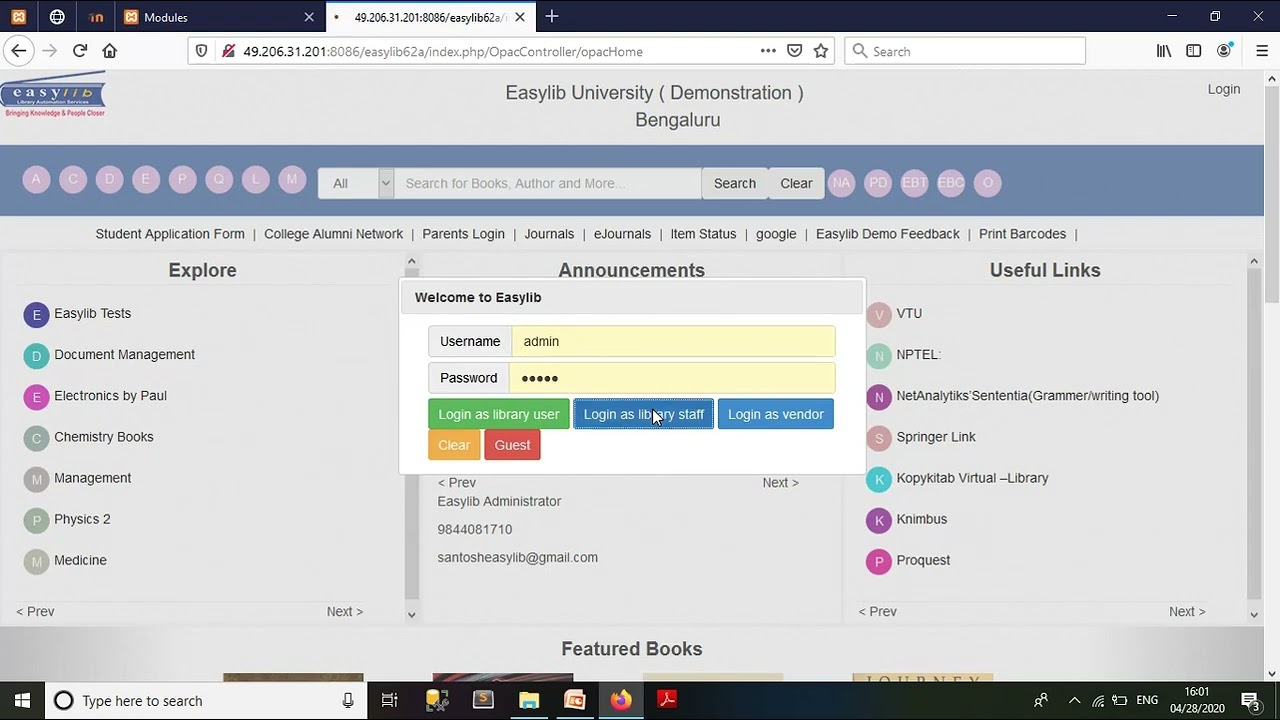Show sidebars icon in toolbar
The image size is (1280, 720).
click(1194, 51)
